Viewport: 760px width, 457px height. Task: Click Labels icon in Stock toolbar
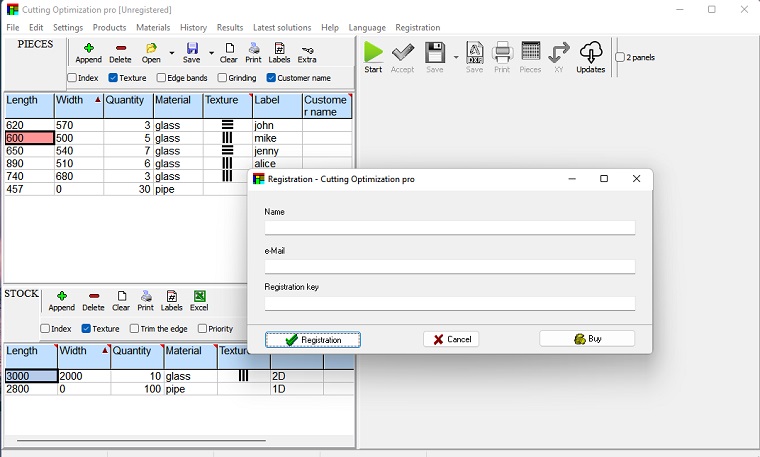click(172, 300)
